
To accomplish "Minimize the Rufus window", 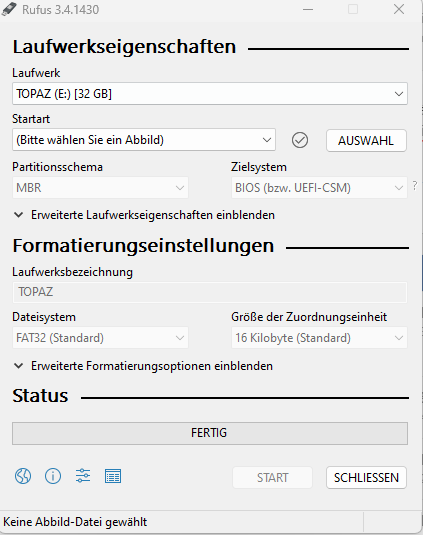I will 308,10.
